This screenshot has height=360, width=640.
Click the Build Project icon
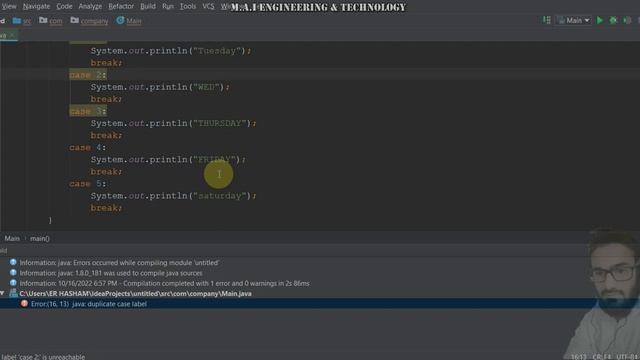[x=547, y=20]
